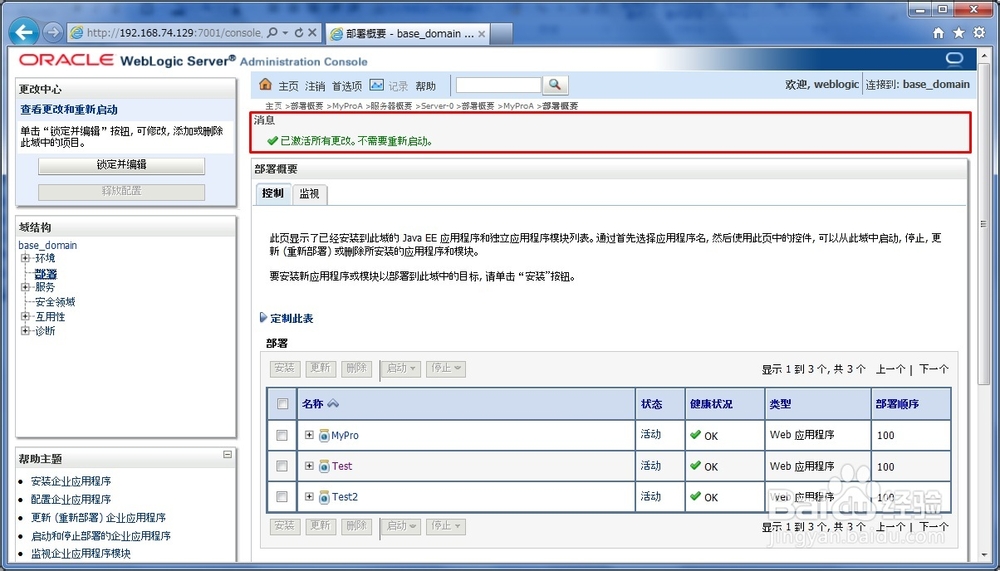This screenshot has height=571, width=1000.
Task: Click the top 更新 button
Action: [x=320, y=368]
